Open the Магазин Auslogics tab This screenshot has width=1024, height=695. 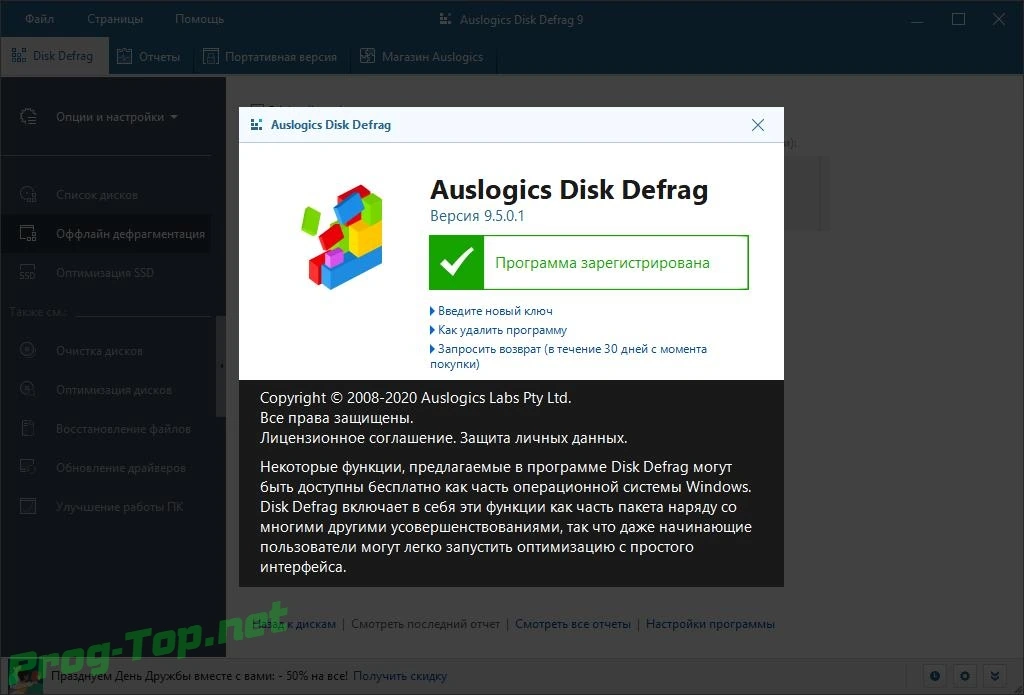(423, 57)
